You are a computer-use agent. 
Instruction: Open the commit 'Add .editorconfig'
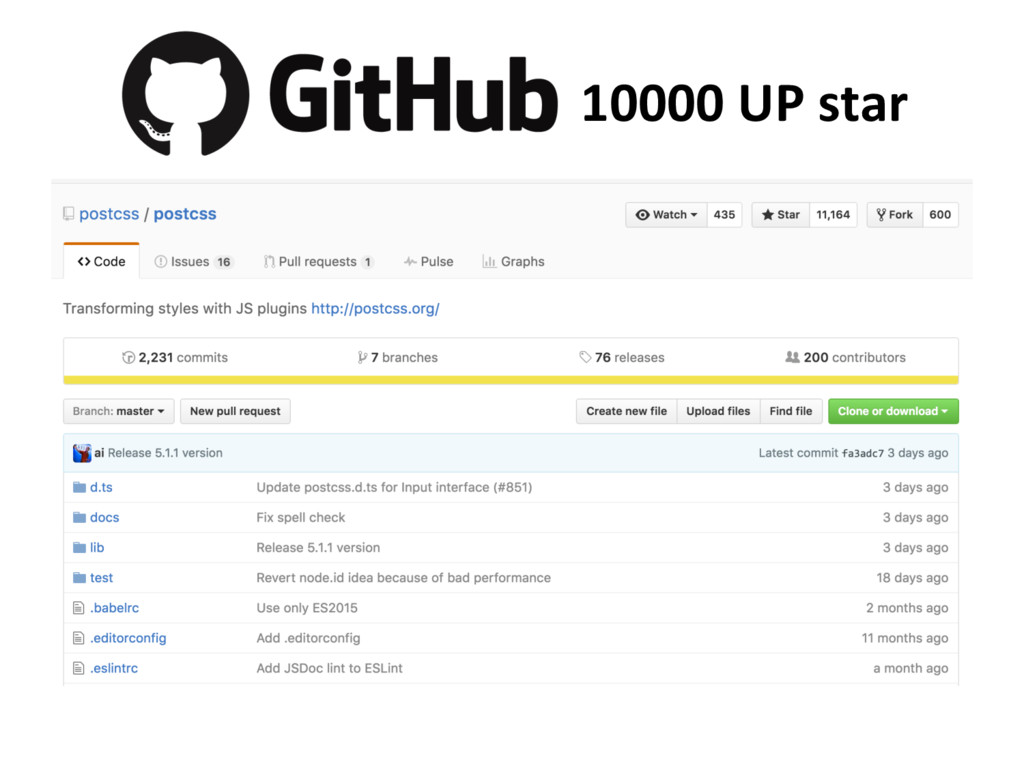tap(308, 638)
